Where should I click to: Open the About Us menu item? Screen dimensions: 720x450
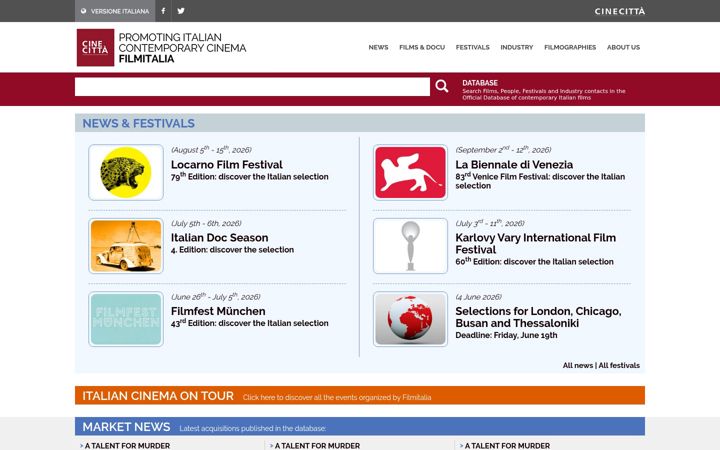tap(623, 47)
